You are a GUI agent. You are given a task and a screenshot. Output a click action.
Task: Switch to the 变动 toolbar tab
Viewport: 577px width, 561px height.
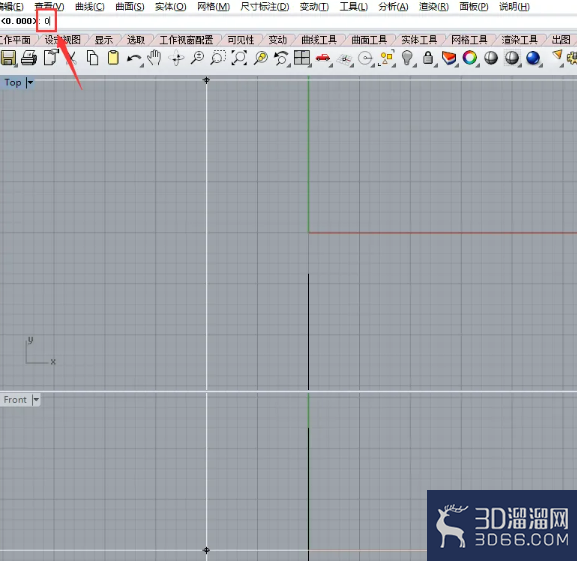(277, 40)
